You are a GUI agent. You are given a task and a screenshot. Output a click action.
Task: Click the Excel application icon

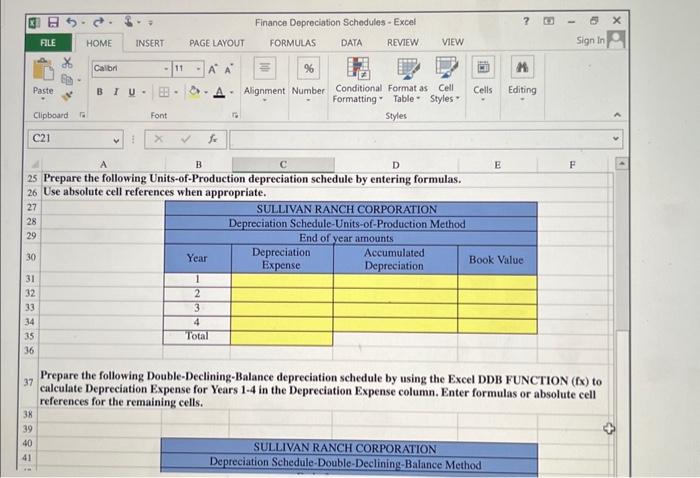pos(35,23)
